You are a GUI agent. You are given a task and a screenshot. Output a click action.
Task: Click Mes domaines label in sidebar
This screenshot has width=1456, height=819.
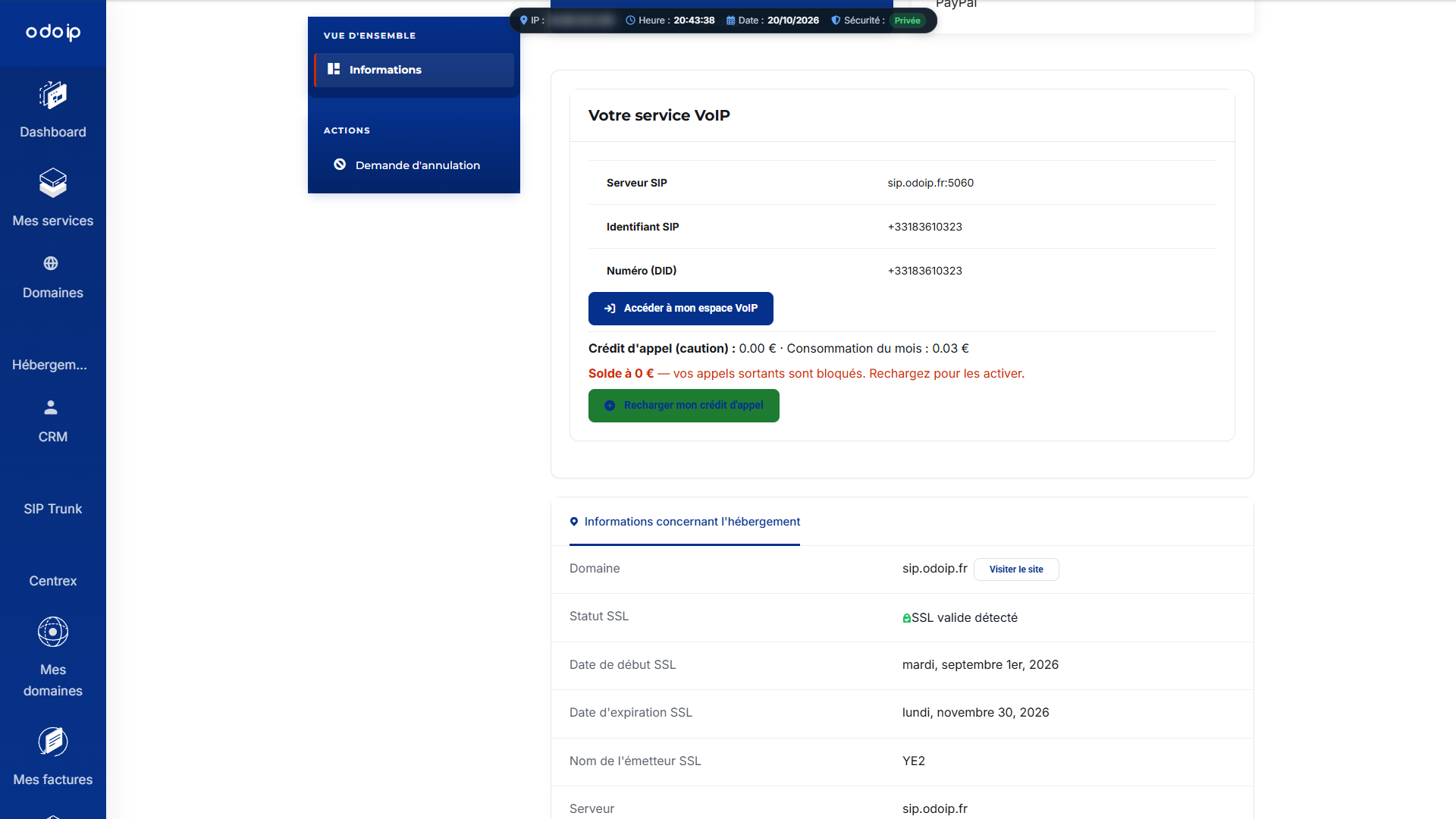pos(53,680)
